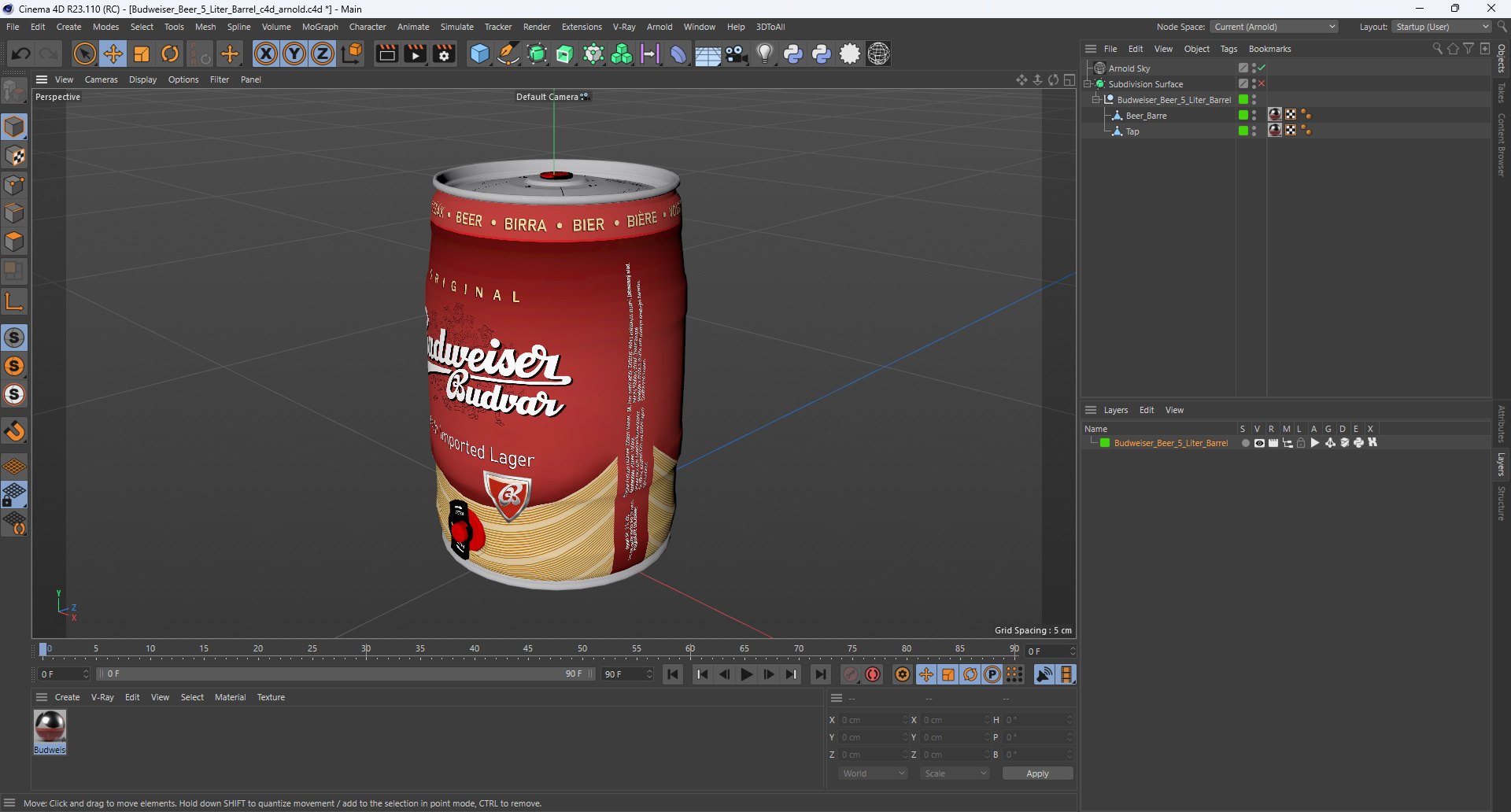This screenshot has width=1511, height=812.
Task: Click the first Python script icon
Action: (793, 54)
